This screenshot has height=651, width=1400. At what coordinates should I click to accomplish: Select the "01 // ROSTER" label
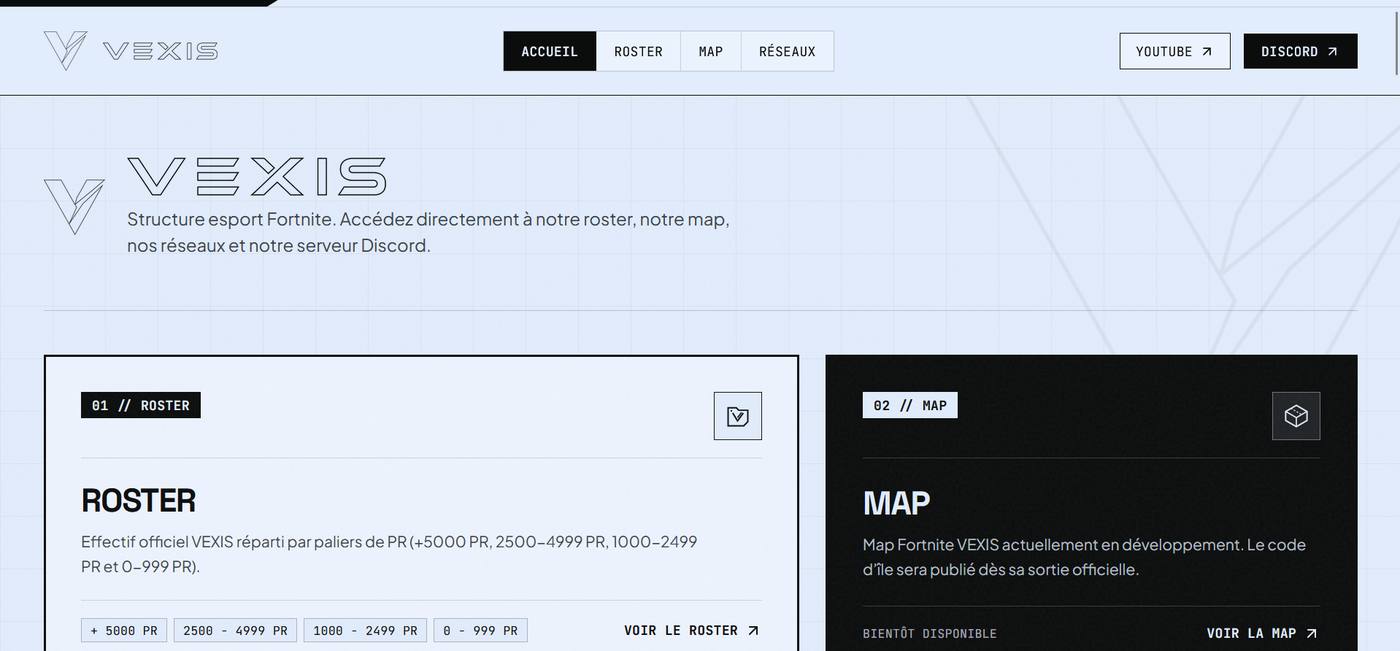pyautogui.click(x=141, y=405)
